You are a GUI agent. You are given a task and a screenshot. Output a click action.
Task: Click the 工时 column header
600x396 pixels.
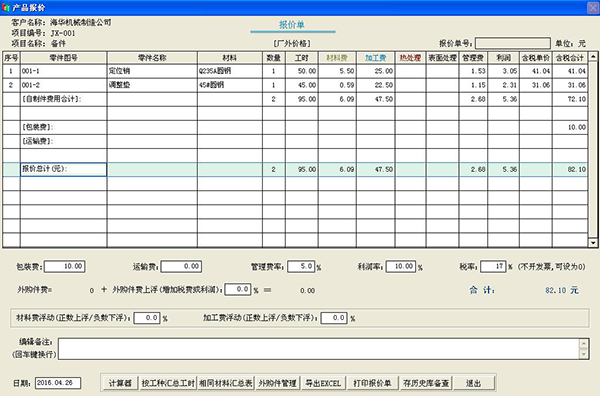coord(302,58)
